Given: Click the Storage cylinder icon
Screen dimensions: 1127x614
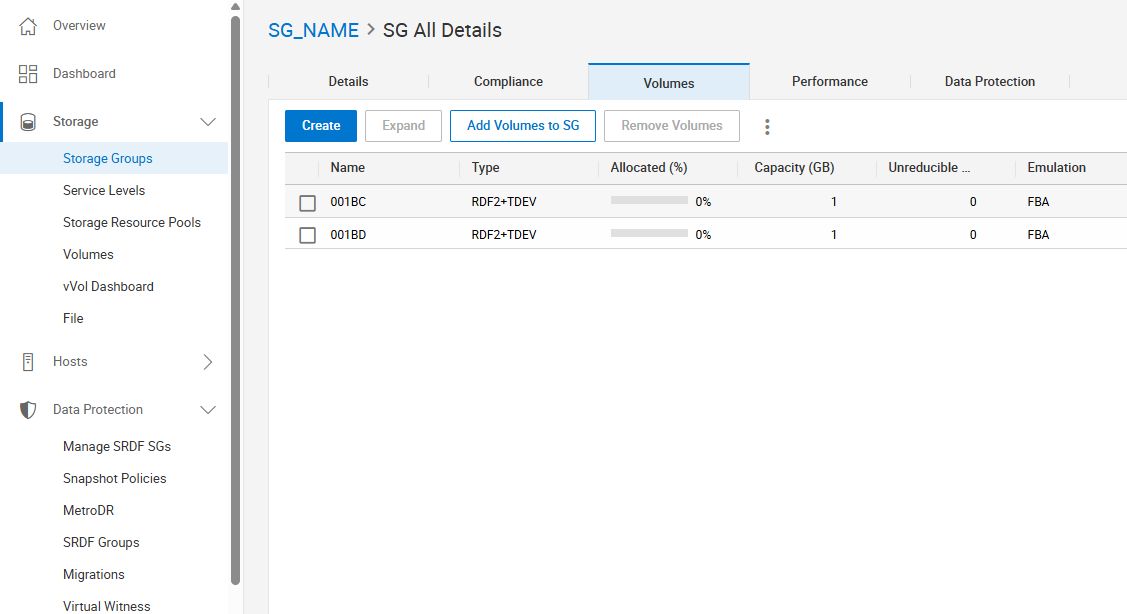Looking at the screenshot, I should pyautogui.click(x=28, y=122).
